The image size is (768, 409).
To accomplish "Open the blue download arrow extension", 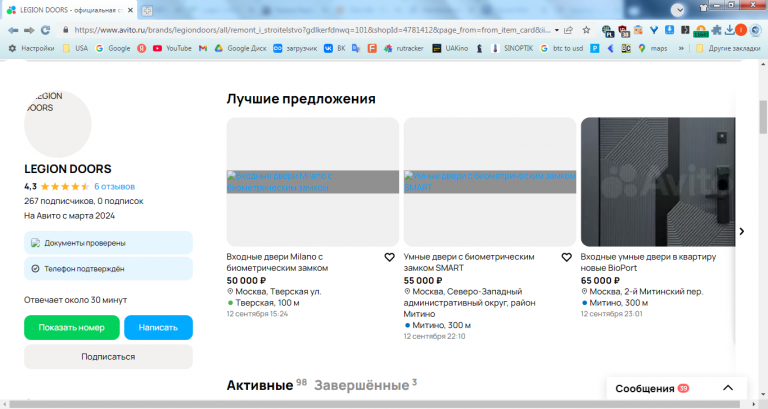I will pos(670,30).
